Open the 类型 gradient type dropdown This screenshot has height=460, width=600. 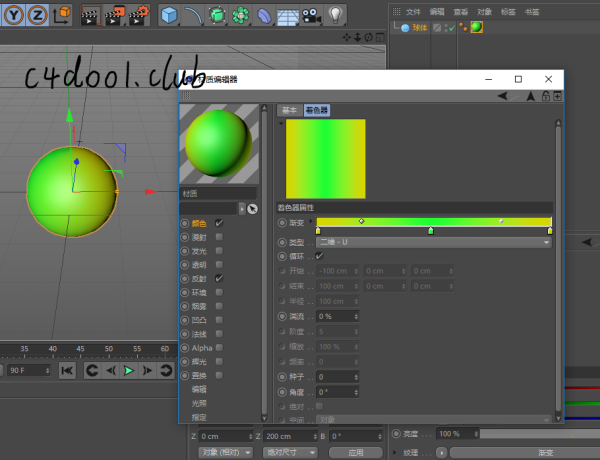(433, 242)
